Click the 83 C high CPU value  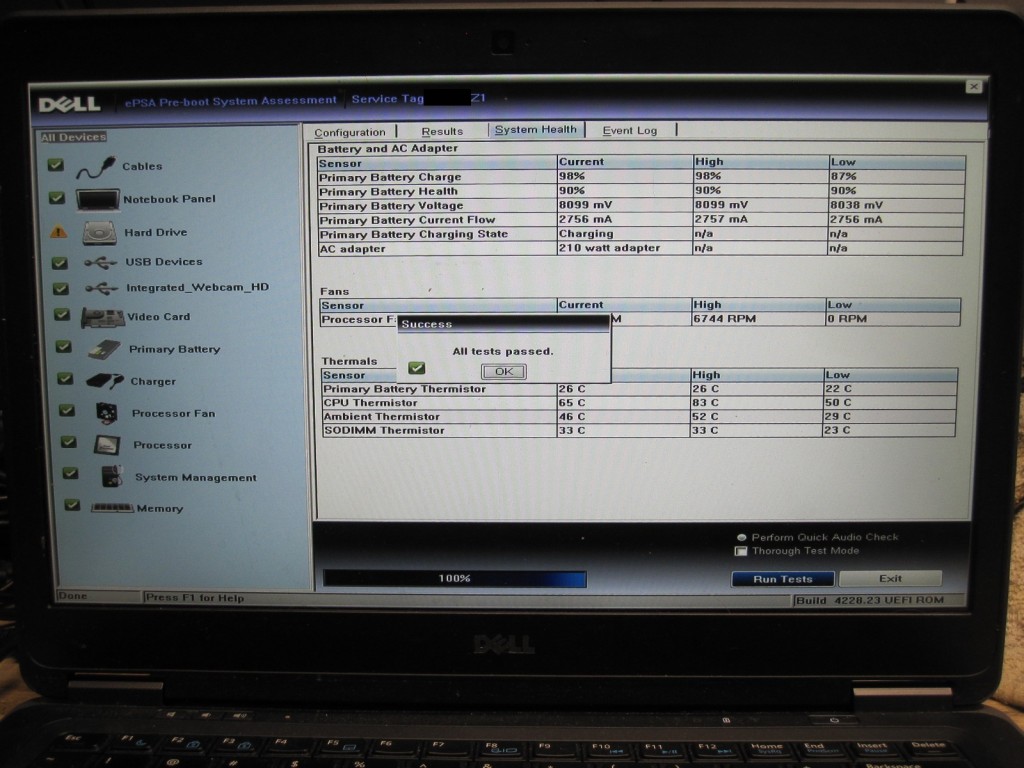click(705, 402)
